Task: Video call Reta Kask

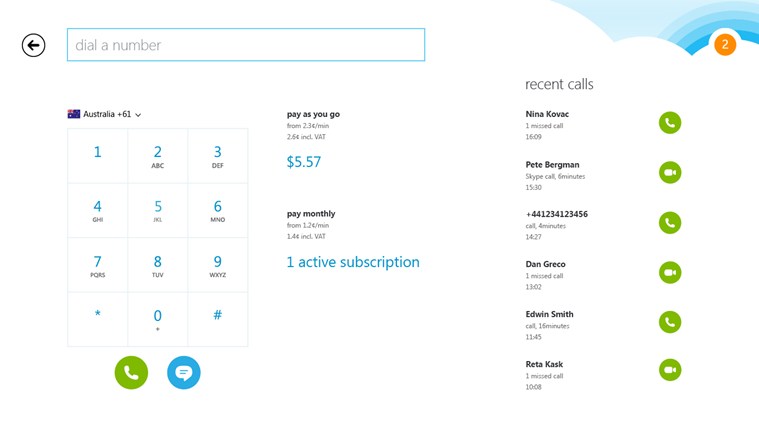Action: 670,371
